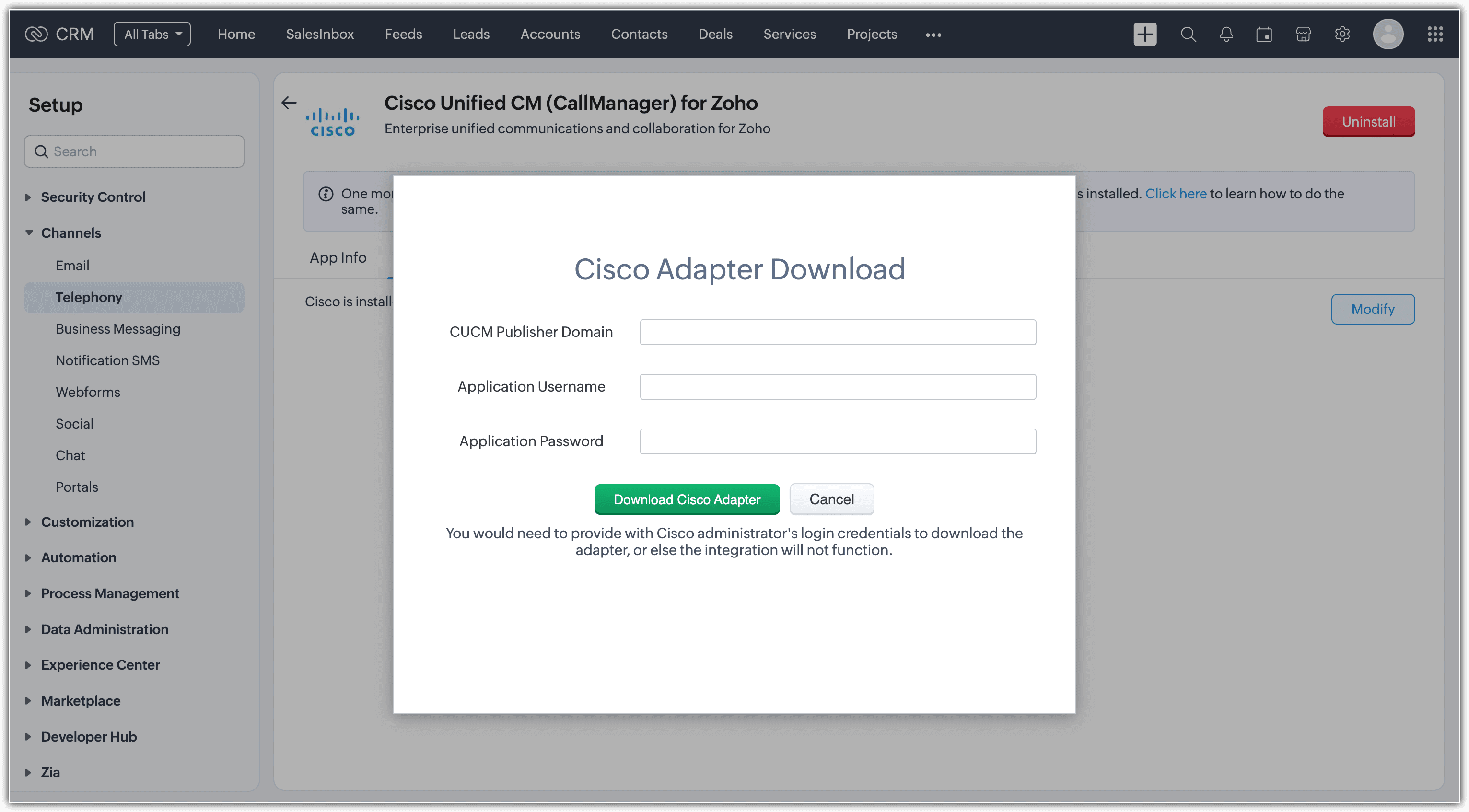
Task: Expand the Security Control section
Action: 93,197
